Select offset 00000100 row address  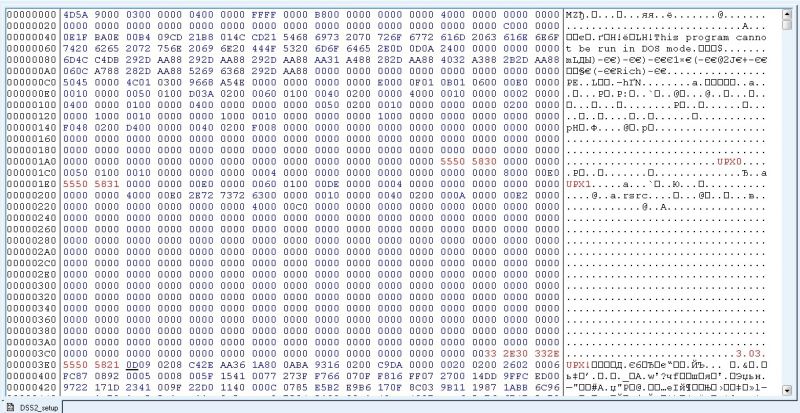pyautogui.click(x=32, y=105)
